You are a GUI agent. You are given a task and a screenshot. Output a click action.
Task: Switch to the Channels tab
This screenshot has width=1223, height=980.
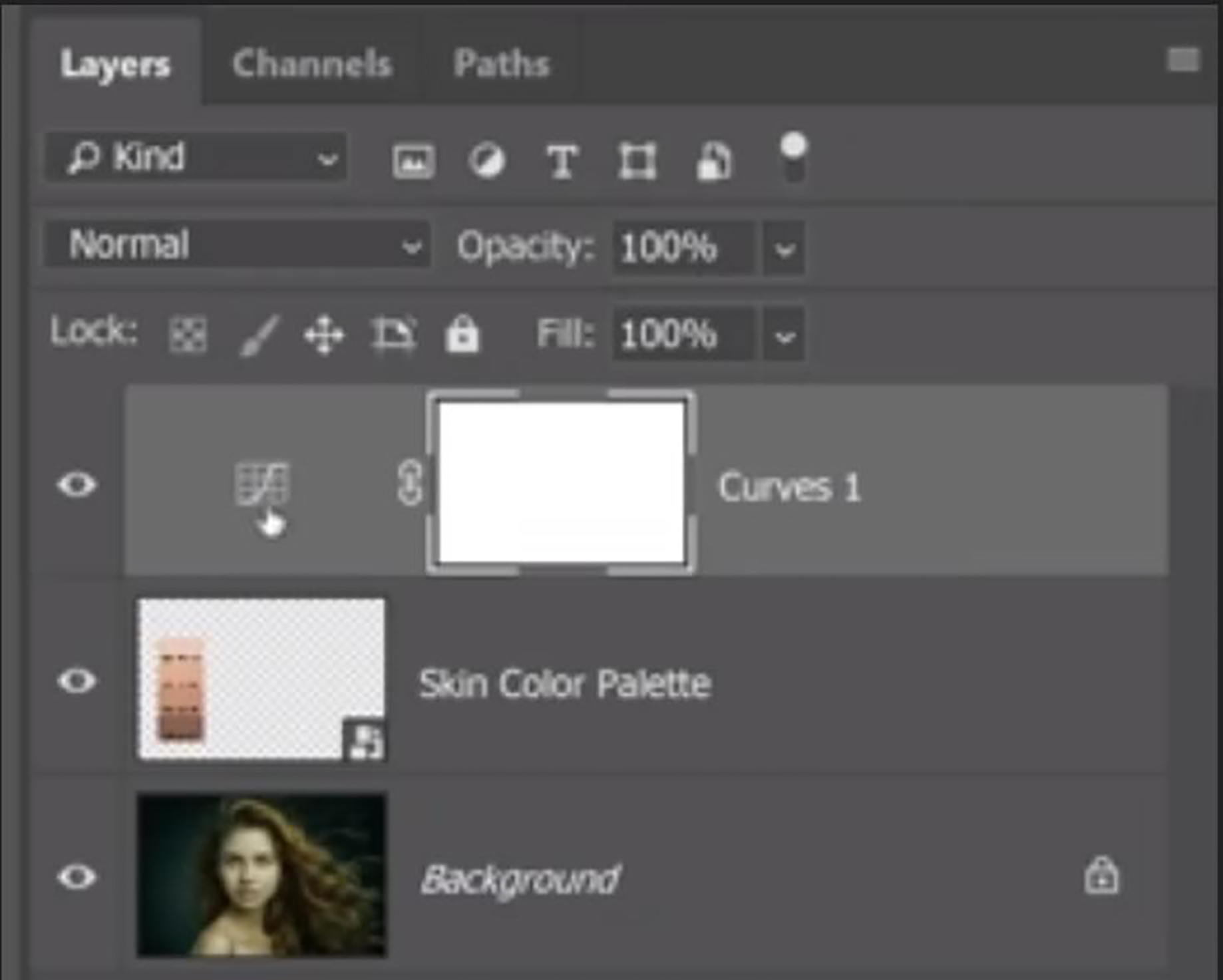click(x=311, y=65)
